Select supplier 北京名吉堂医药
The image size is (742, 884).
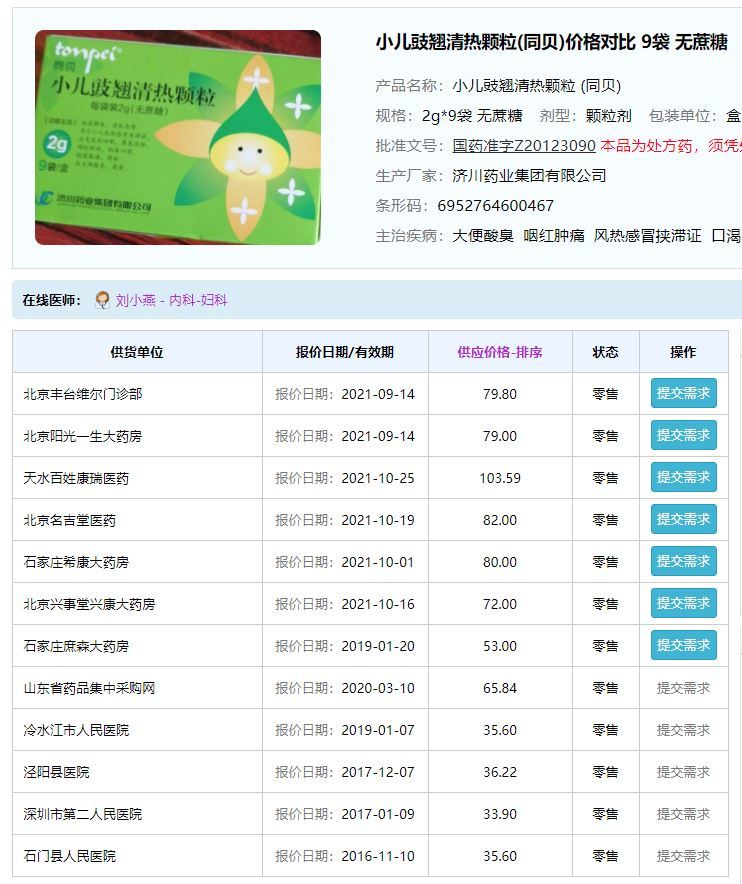coord(69,520)
